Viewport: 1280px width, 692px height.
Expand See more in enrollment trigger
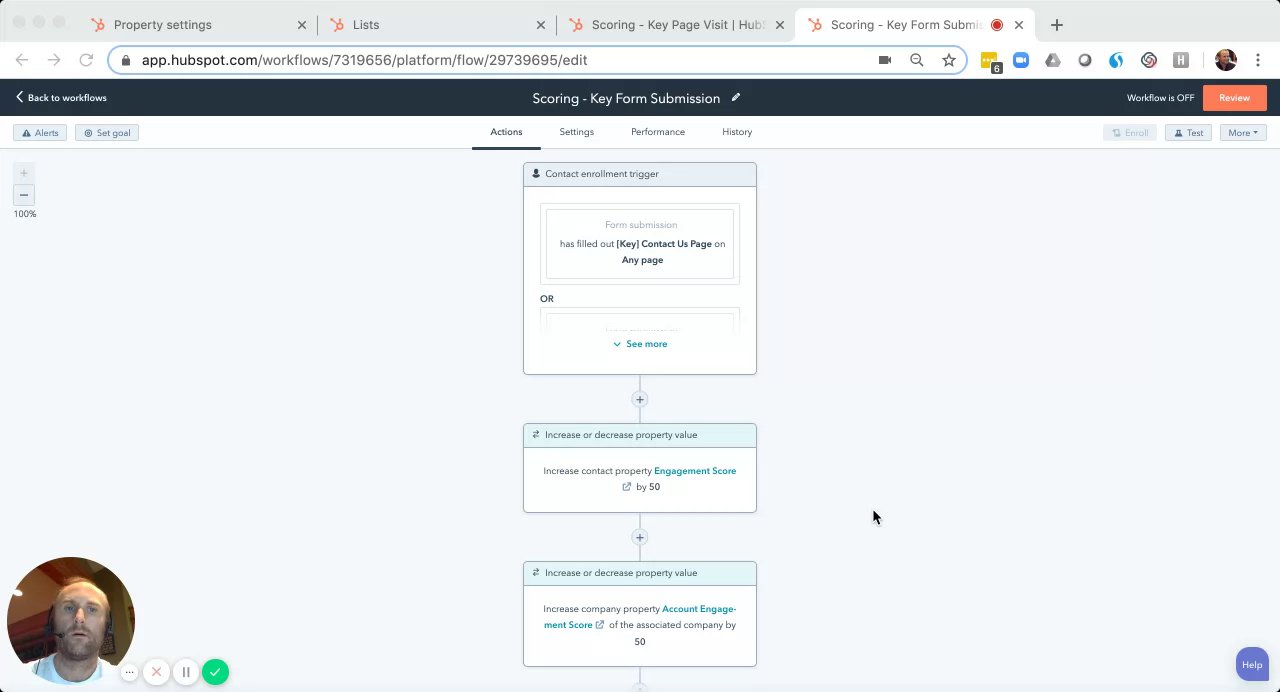[640, 344]
